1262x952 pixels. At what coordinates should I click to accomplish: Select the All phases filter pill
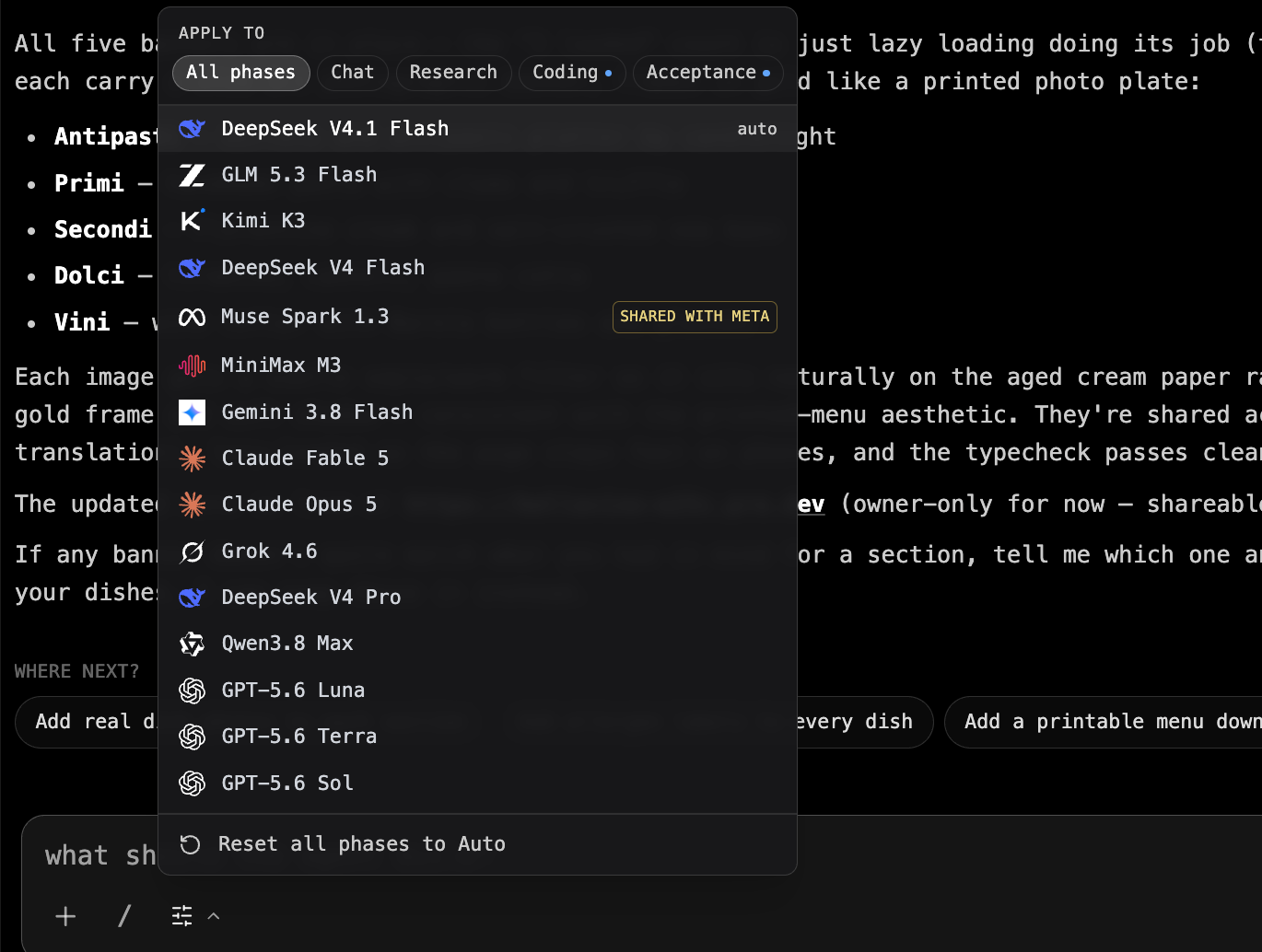tap(240, 73)
